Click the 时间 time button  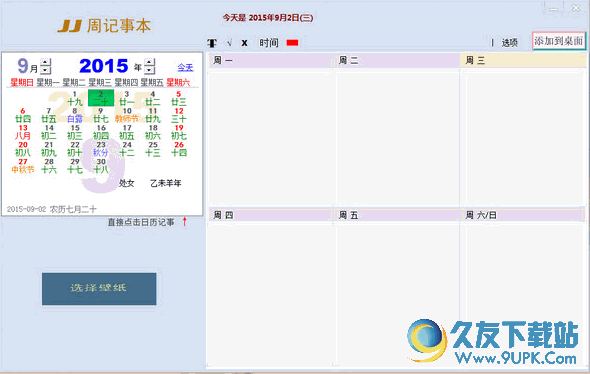269,43
